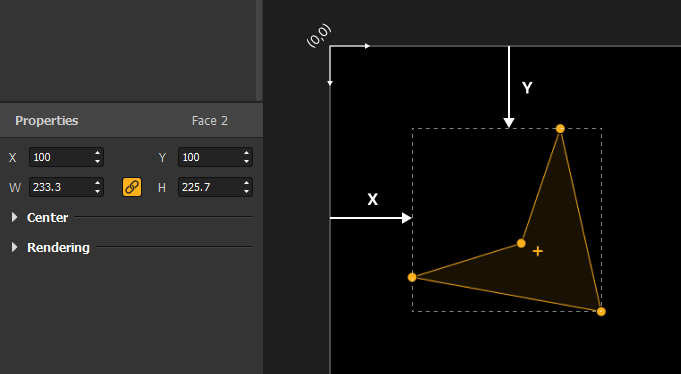Decrease the W value with down arrow
This screenshot has height=374, width=681.
pyautogui.click(x=97, y=192)
